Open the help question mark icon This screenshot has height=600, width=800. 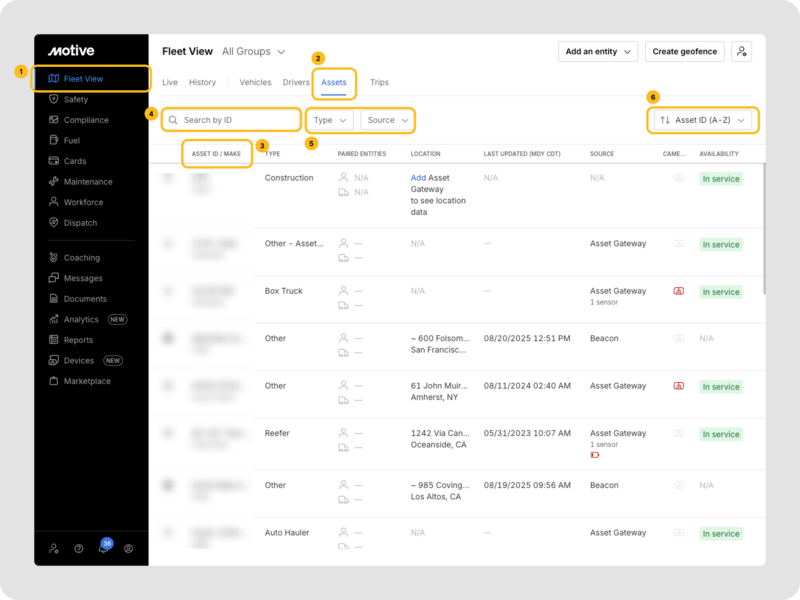click(x=79, y=548)
